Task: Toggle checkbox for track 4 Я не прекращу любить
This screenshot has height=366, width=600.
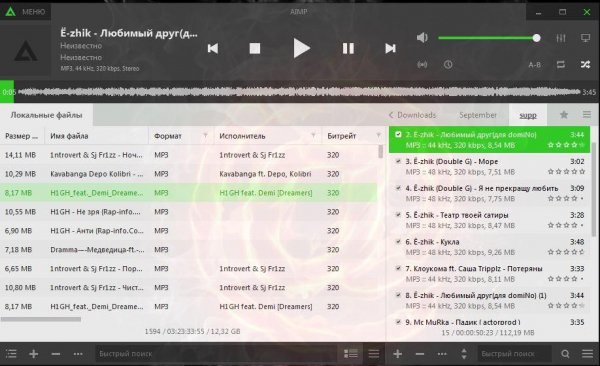Action: pos(398,188)
